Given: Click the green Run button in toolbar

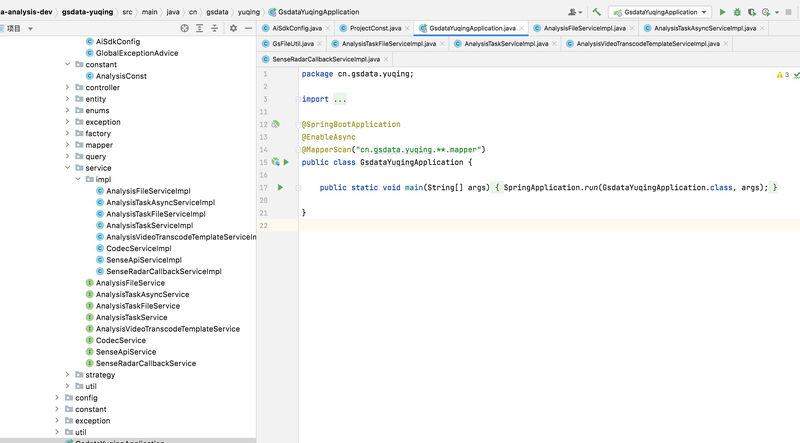Looking at the screenshot, I should (722, 12).
